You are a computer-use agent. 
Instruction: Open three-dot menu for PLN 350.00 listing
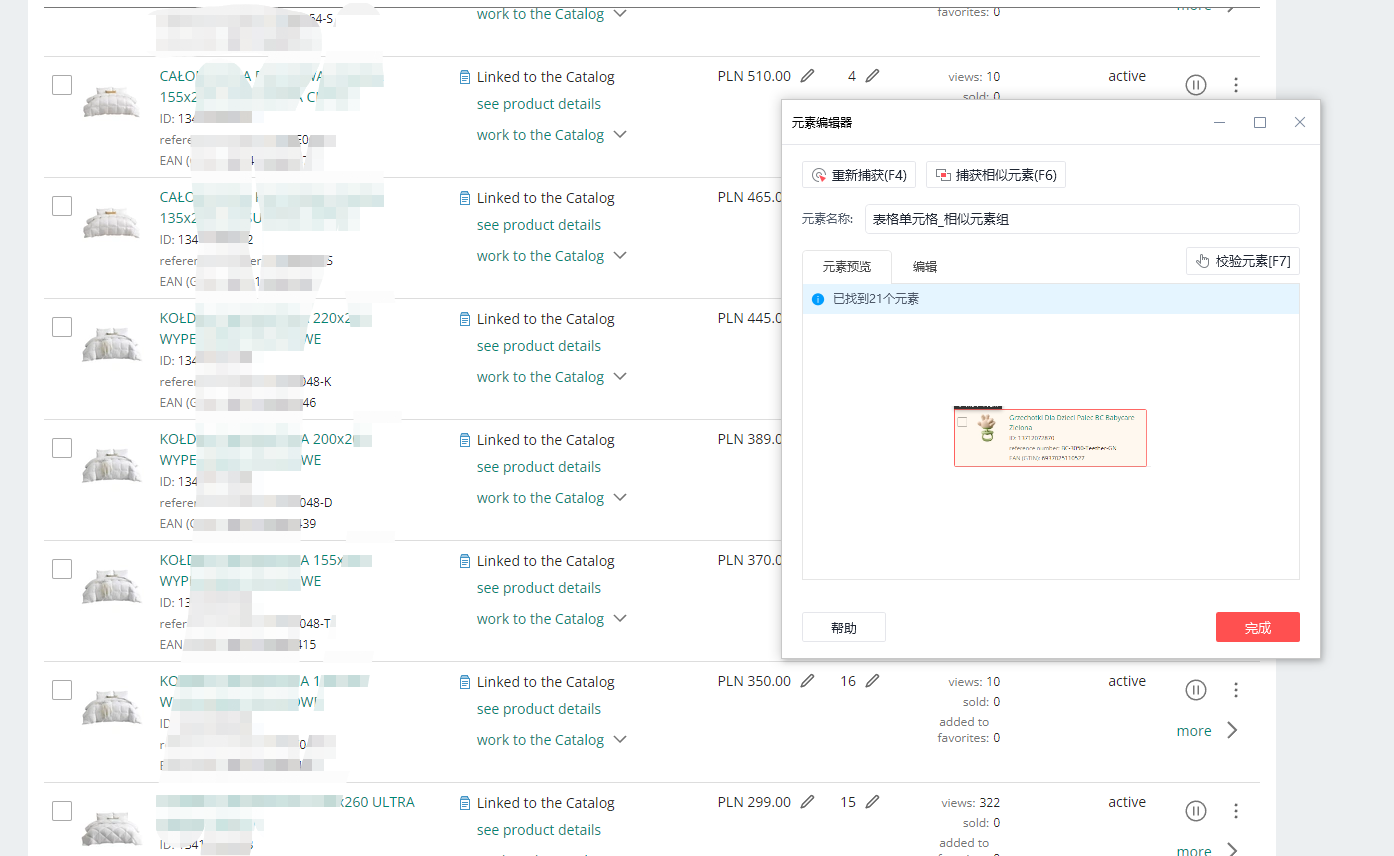pyautogui.click(x=1236, y=690)
